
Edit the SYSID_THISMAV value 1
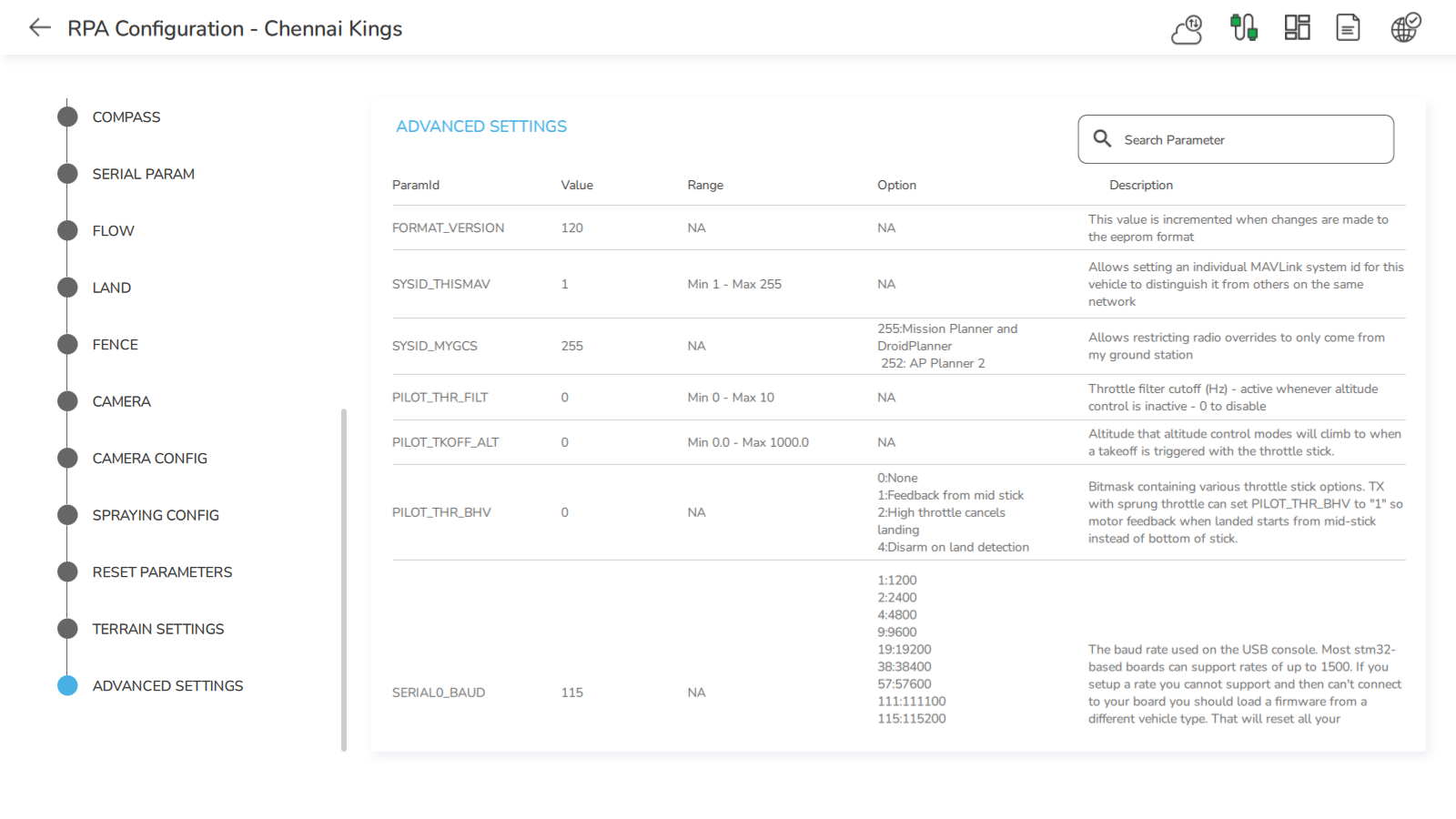pyautogui.click(x=564, y=284)
